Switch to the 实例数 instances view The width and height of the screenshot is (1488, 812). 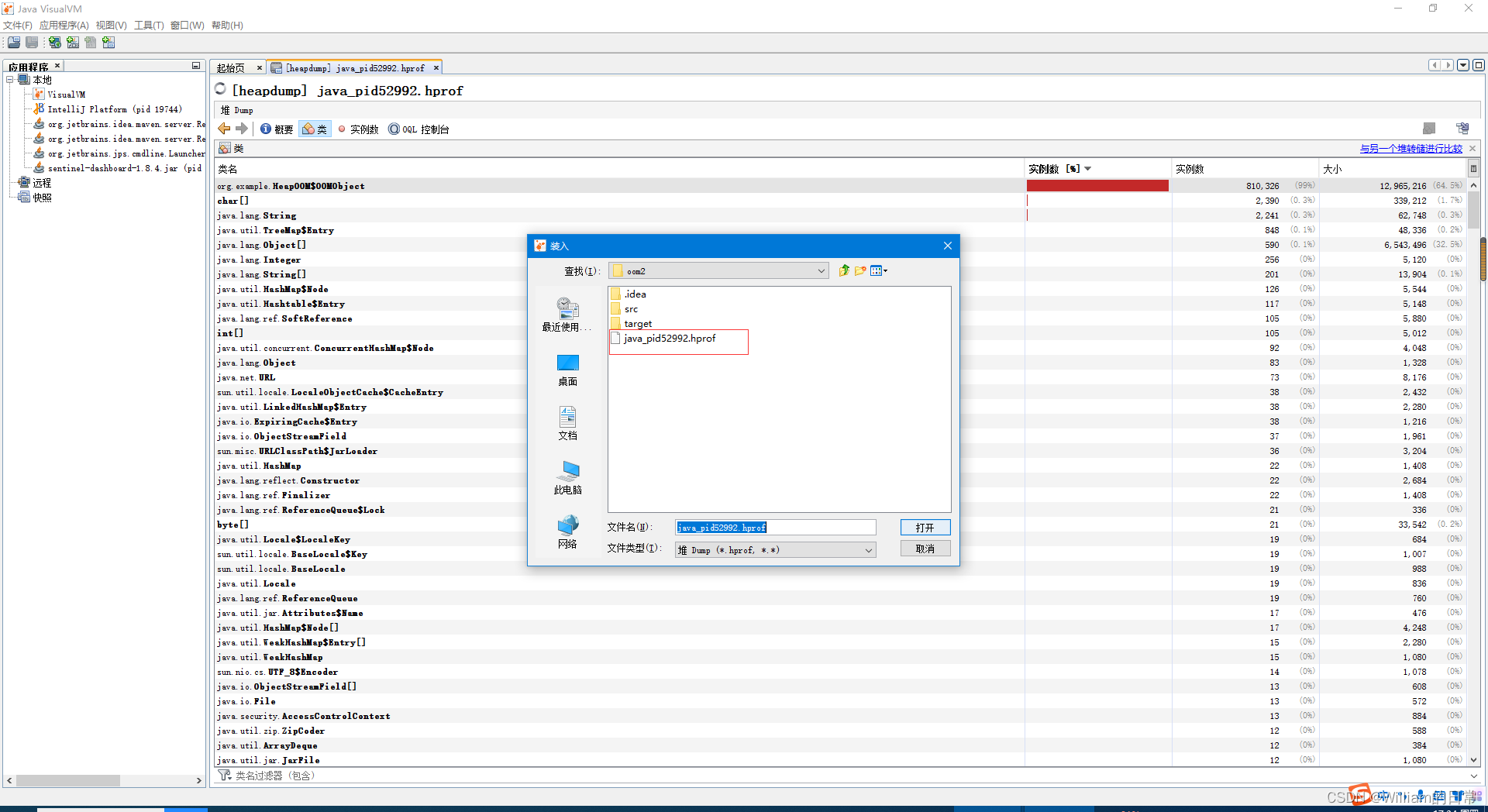tap(358, 129)
